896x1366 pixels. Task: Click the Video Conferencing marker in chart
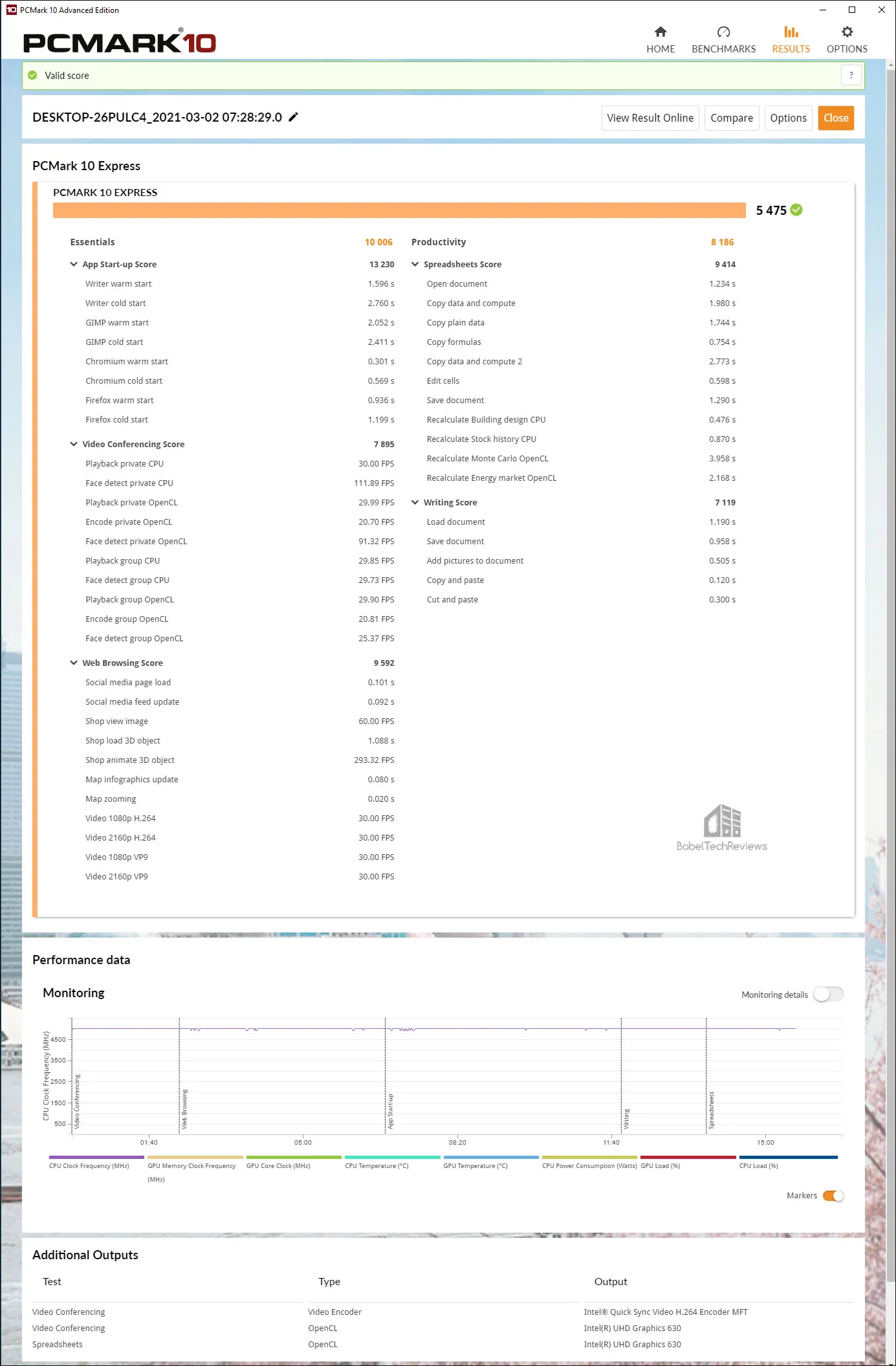tap(77, 1101)
